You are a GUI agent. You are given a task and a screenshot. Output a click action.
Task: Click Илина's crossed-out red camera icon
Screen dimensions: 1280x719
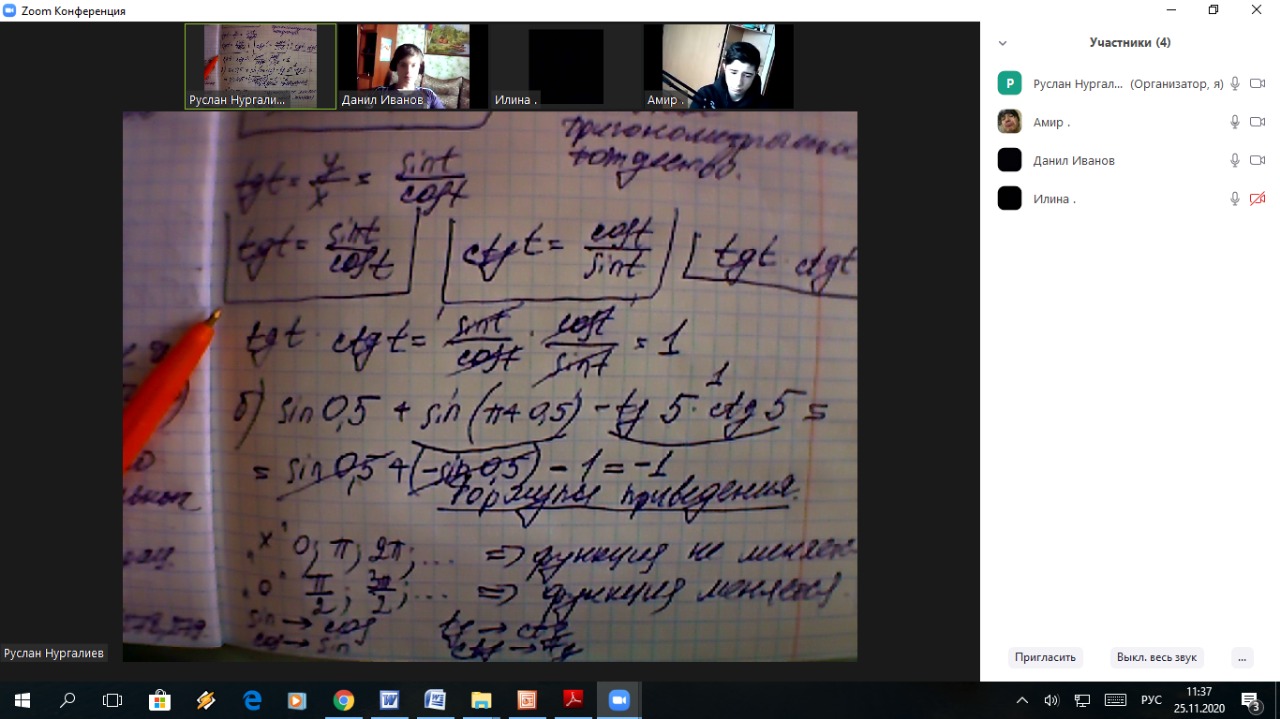(x=1257, y=198)
